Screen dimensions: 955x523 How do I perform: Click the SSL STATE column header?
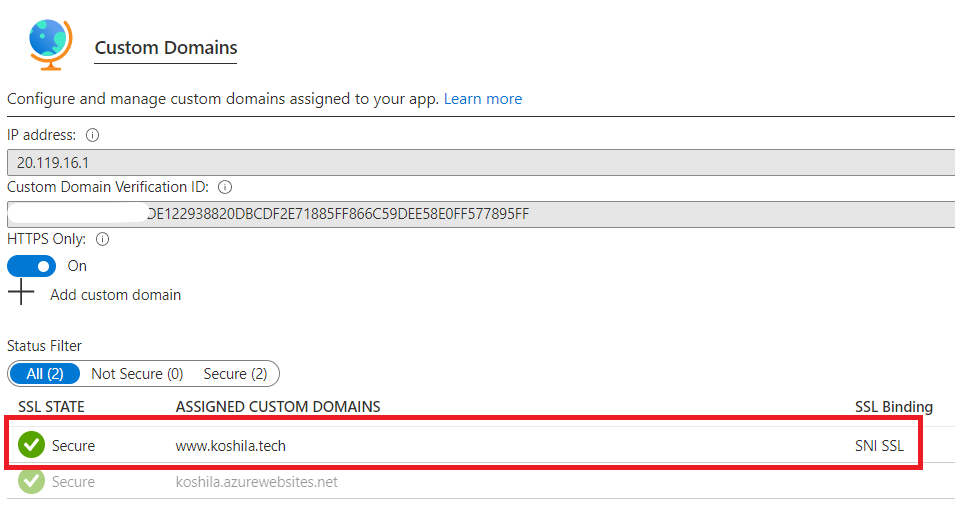51,407
